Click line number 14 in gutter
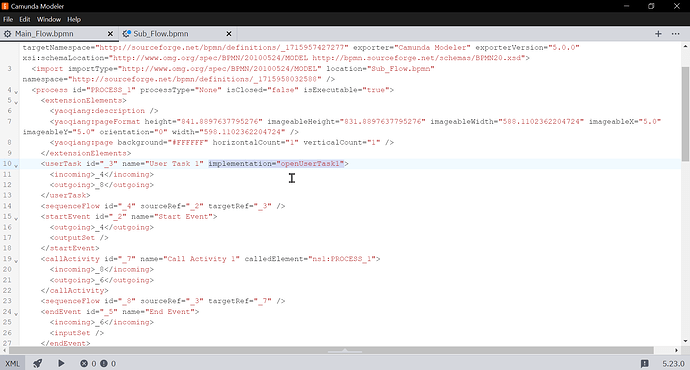This screenshot has height=370, width=690. click(x=7, y=206)
